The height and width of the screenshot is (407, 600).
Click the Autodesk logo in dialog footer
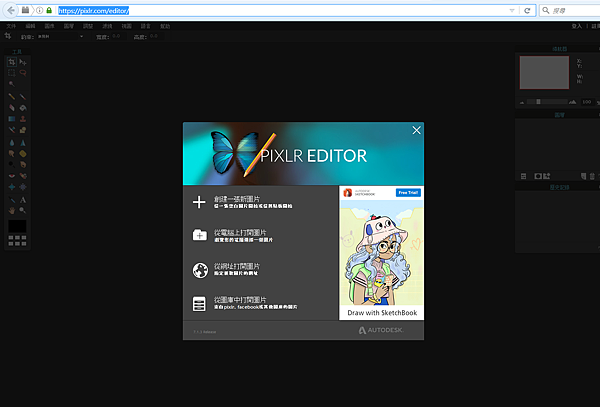[381, 330]
